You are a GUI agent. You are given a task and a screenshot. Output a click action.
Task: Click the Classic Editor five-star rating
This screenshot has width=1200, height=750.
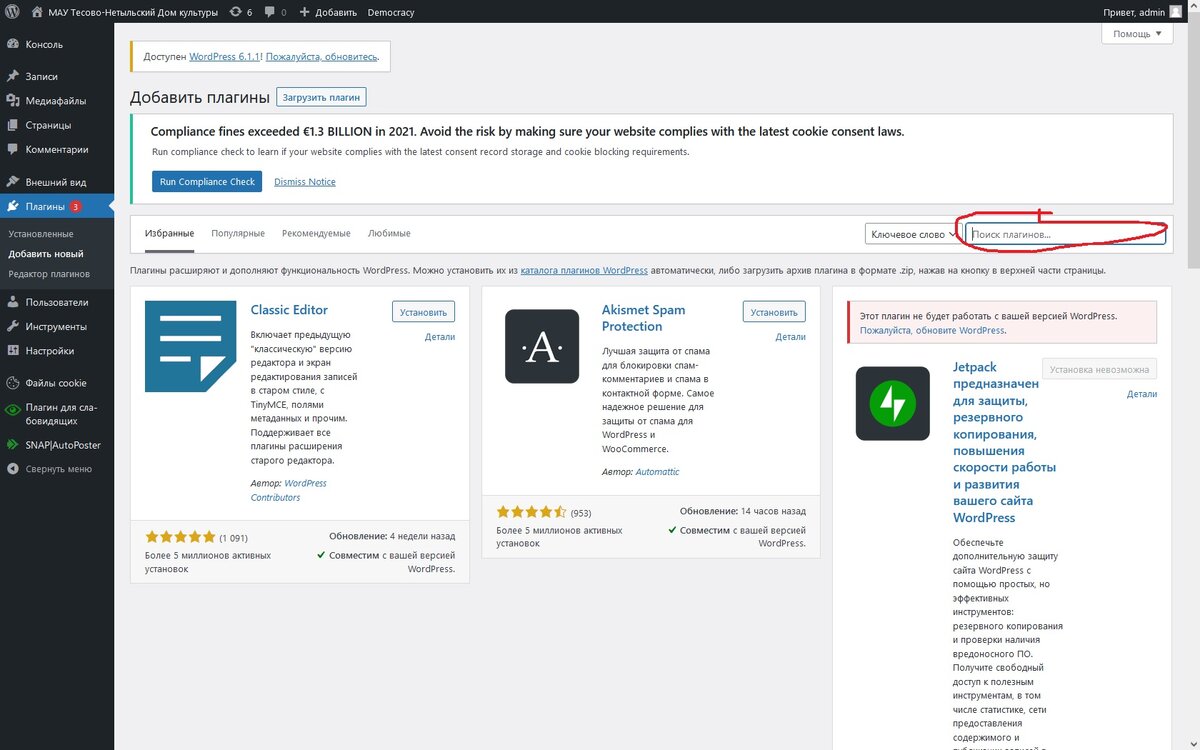(x=180, y=537)
